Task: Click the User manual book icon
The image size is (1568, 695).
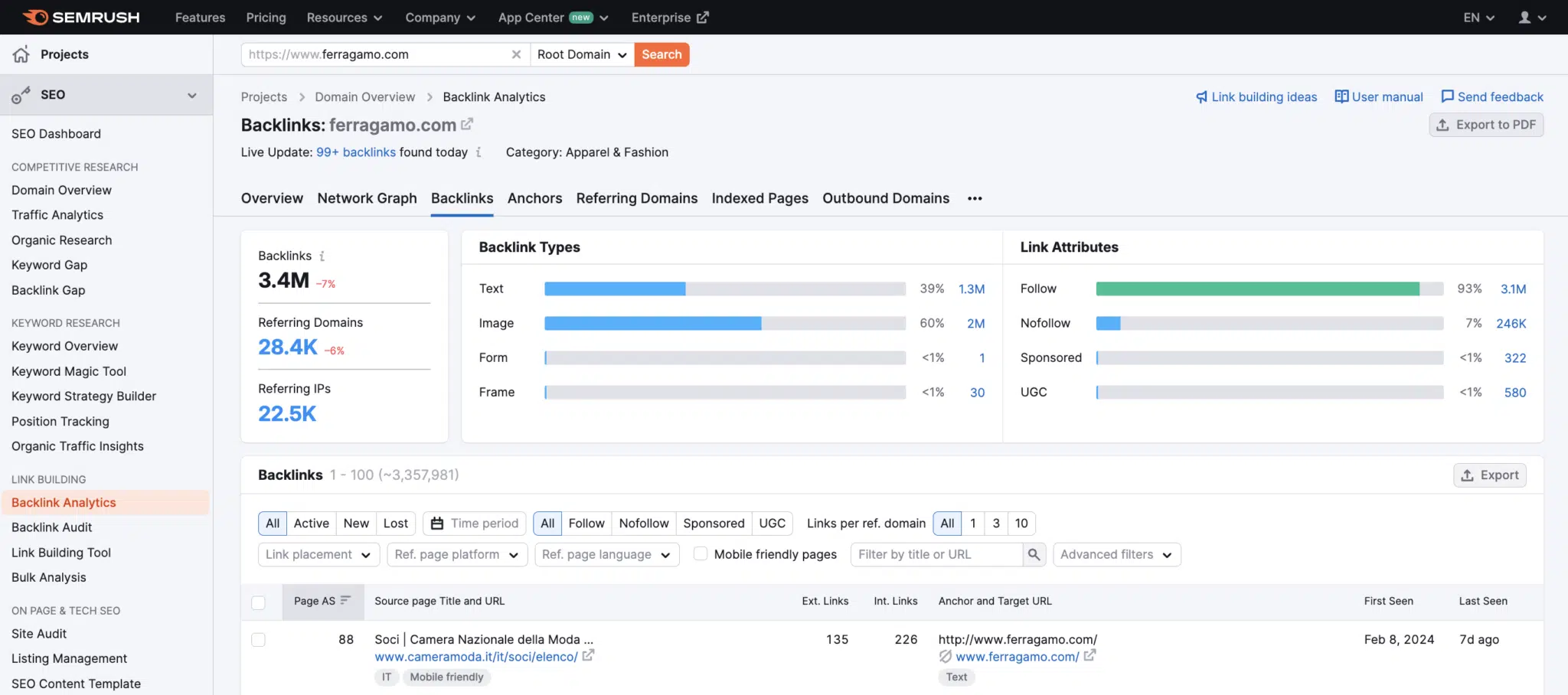Action: [x=1341, y=96]
